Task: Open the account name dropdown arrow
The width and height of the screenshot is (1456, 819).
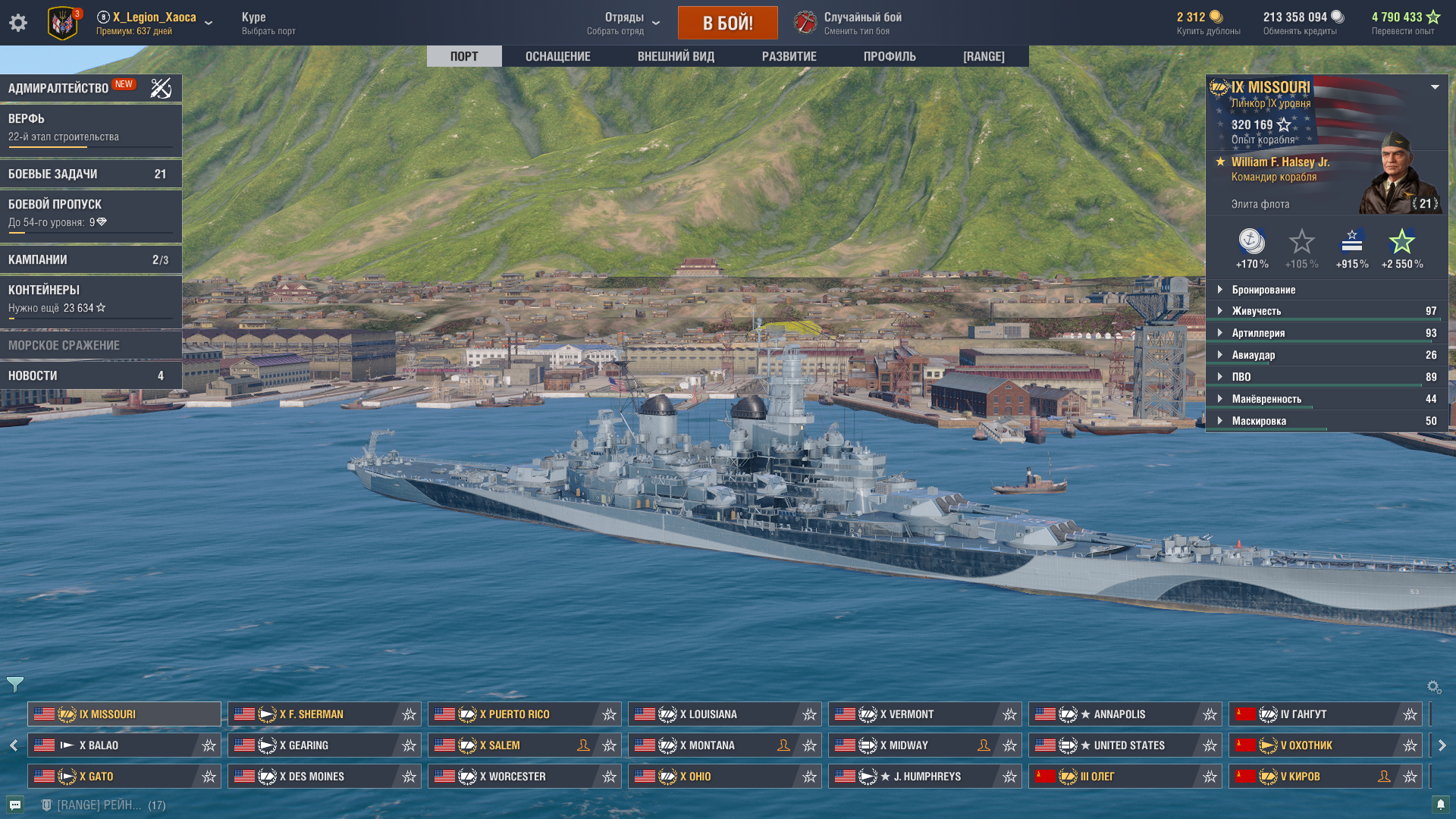Action: (209, 23)
